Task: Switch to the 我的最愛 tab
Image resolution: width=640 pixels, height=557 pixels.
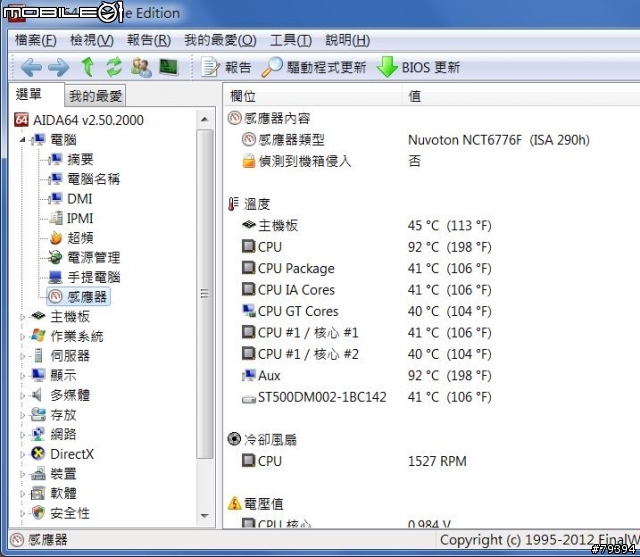Action: coord(95,96)
